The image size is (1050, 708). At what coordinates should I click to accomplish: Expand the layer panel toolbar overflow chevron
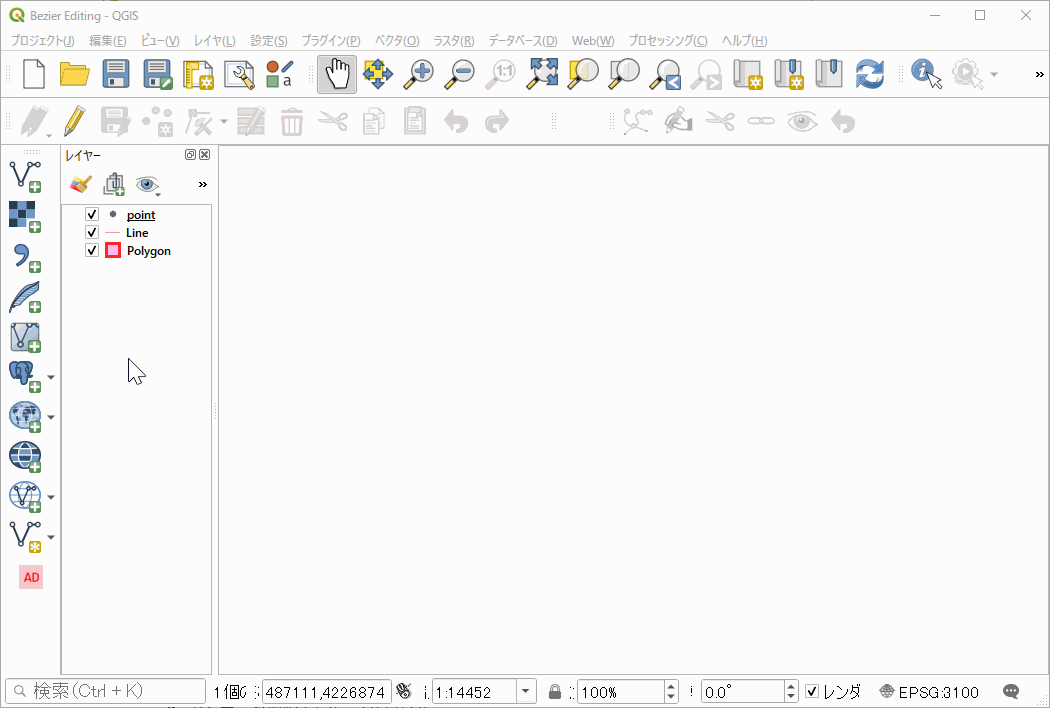[203, 184]
